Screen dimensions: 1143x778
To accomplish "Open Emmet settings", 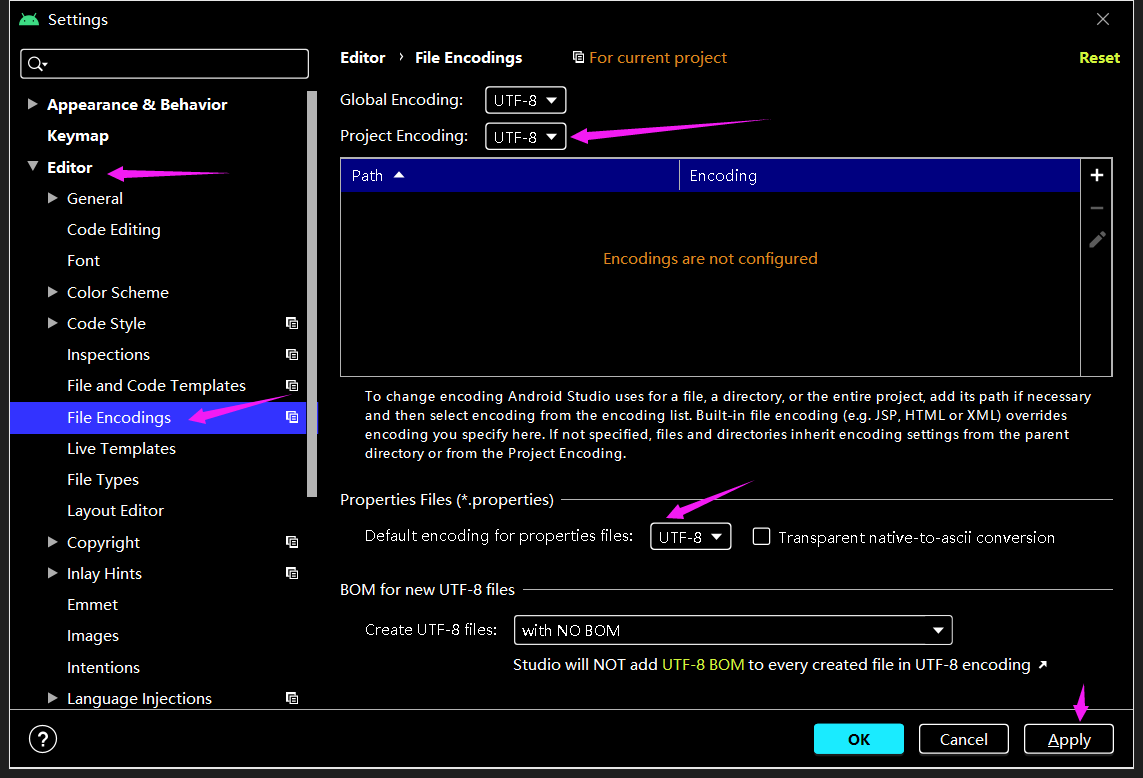I will click(93, 604).
